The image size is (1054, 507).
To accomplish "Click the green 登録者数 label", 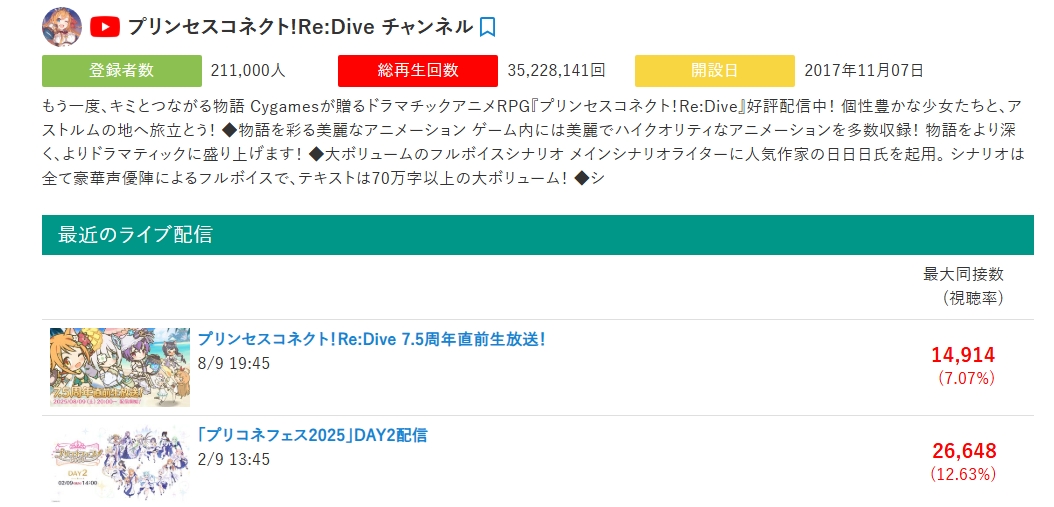I will [x=122, y=71].
